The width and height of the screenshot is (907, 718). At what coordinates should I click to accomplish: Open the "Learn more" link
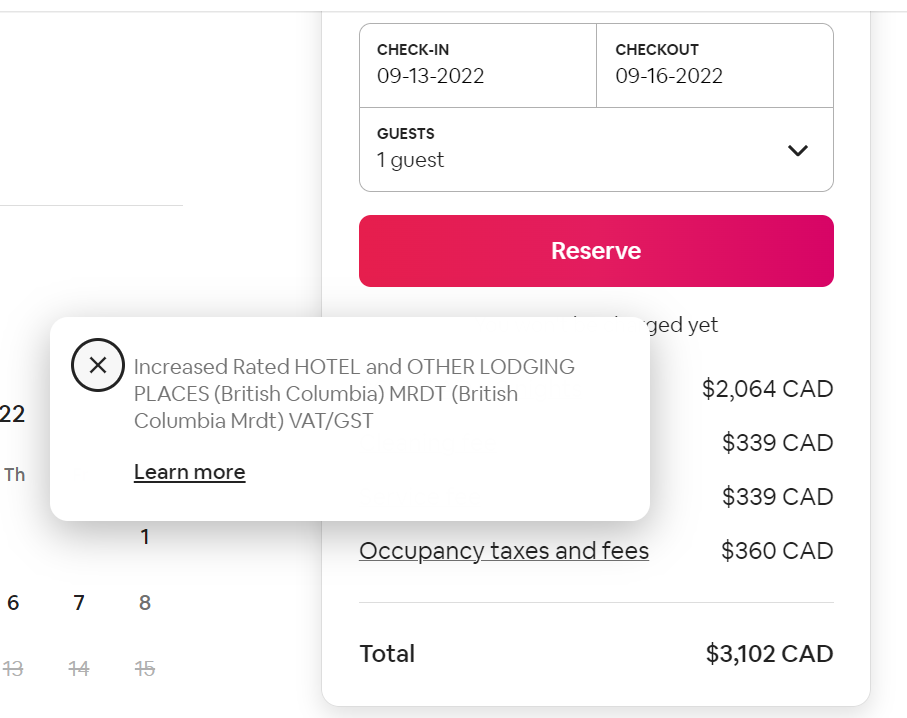click(x=189, y=471)
